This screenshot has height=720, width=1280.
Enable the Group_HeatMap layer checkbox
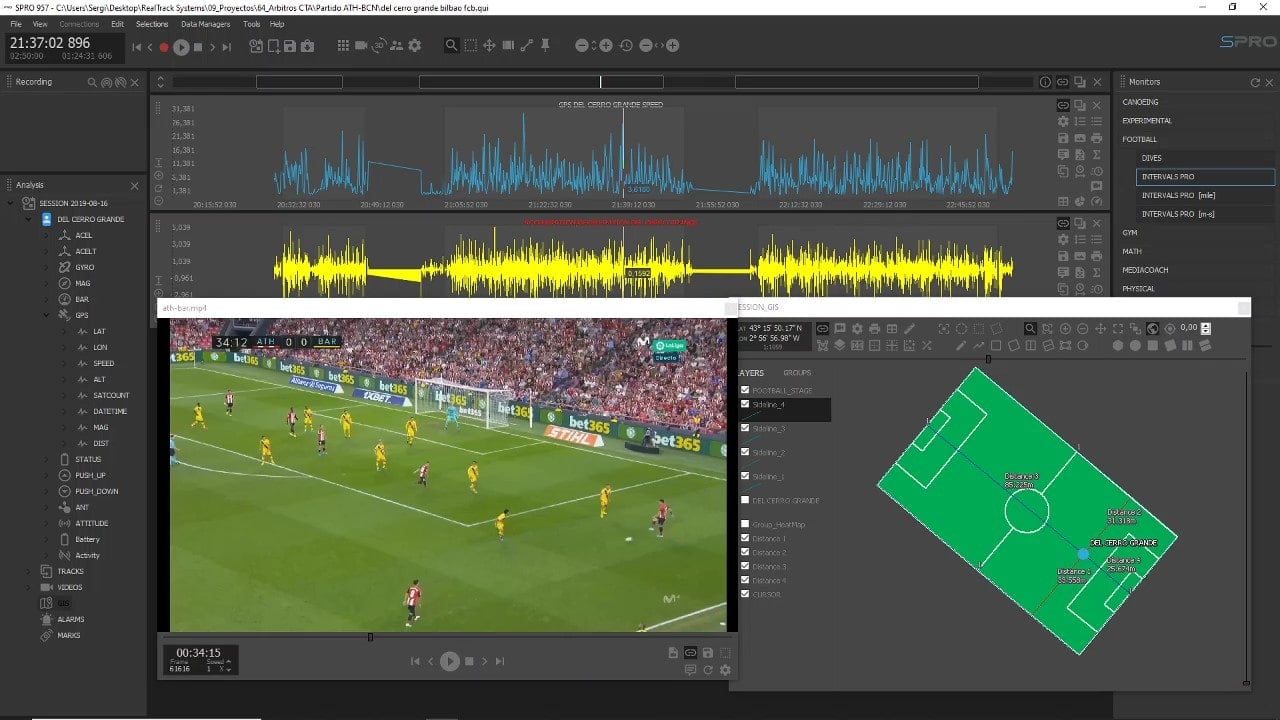tap(745, 524)
